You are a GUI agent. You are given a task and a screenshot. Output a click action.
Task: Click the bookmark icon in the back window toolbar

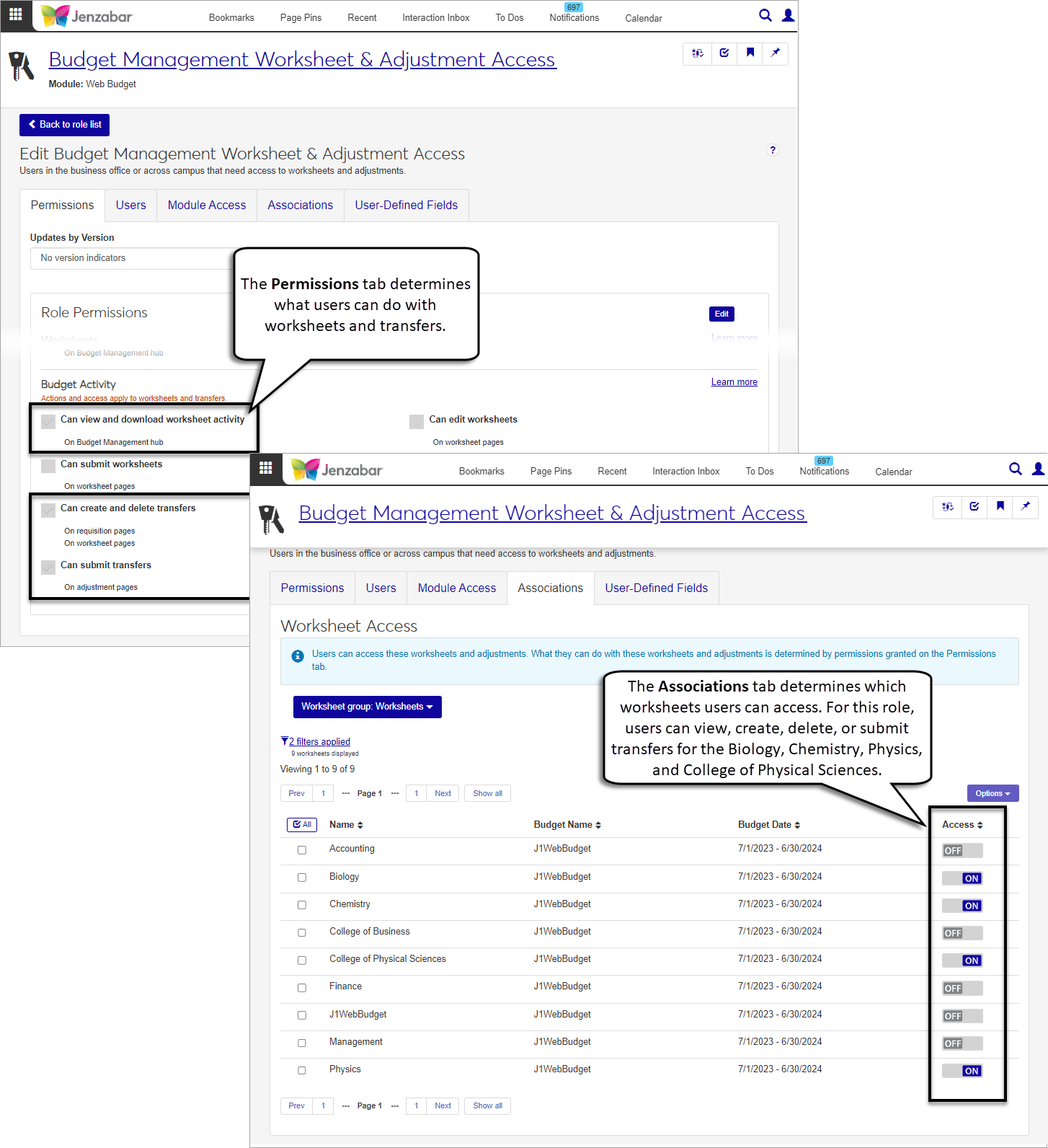[750, 53]
